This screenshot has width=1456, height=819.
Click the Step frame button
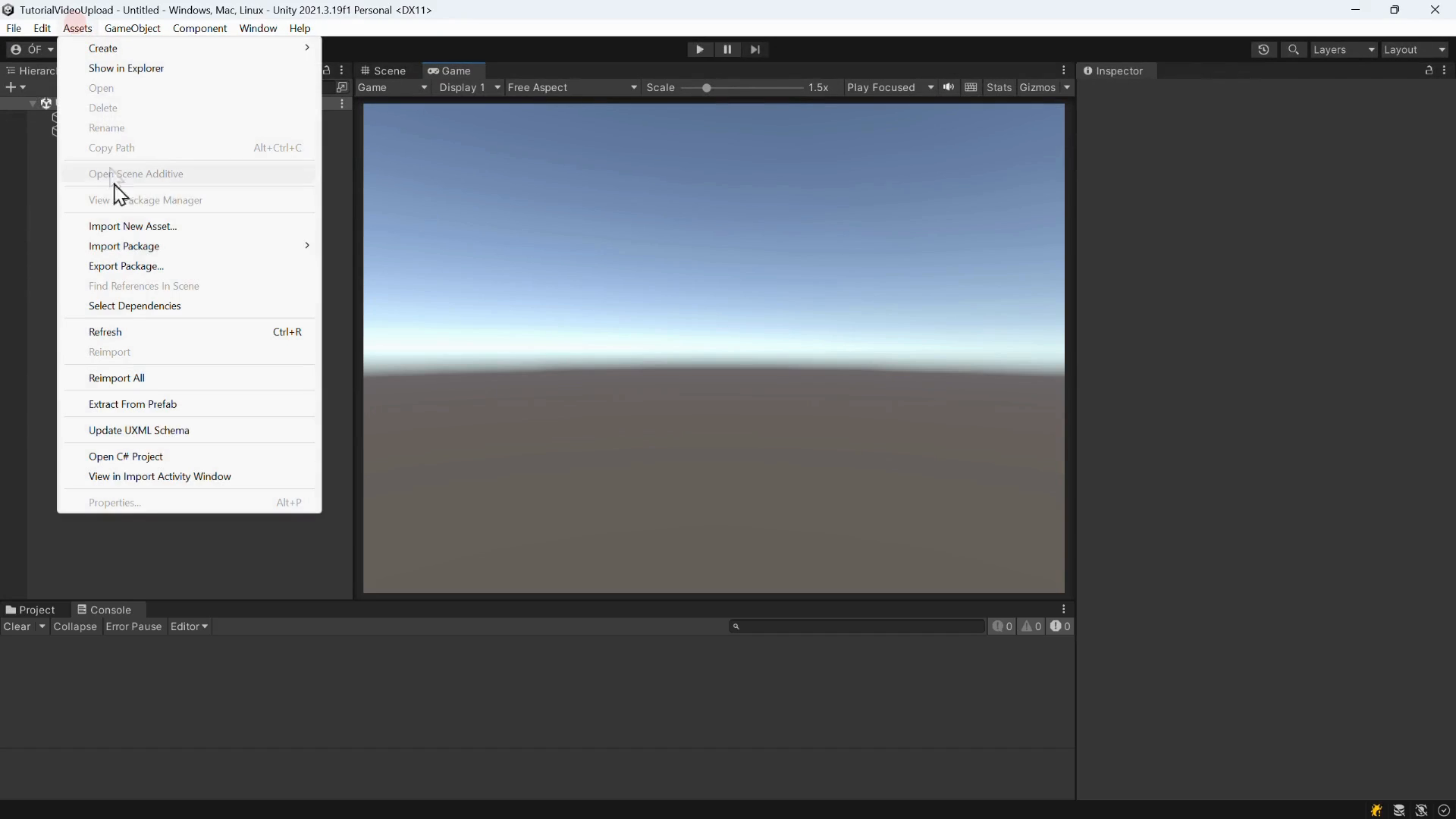point(755,49)
